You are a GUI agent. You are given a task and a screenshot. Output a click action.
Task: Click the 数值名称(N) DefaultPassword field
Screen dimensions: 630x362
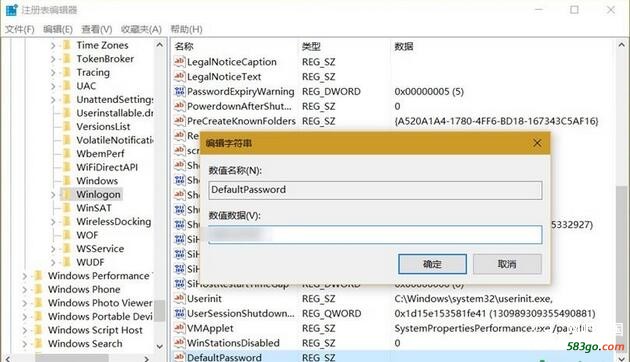point(375,190)
